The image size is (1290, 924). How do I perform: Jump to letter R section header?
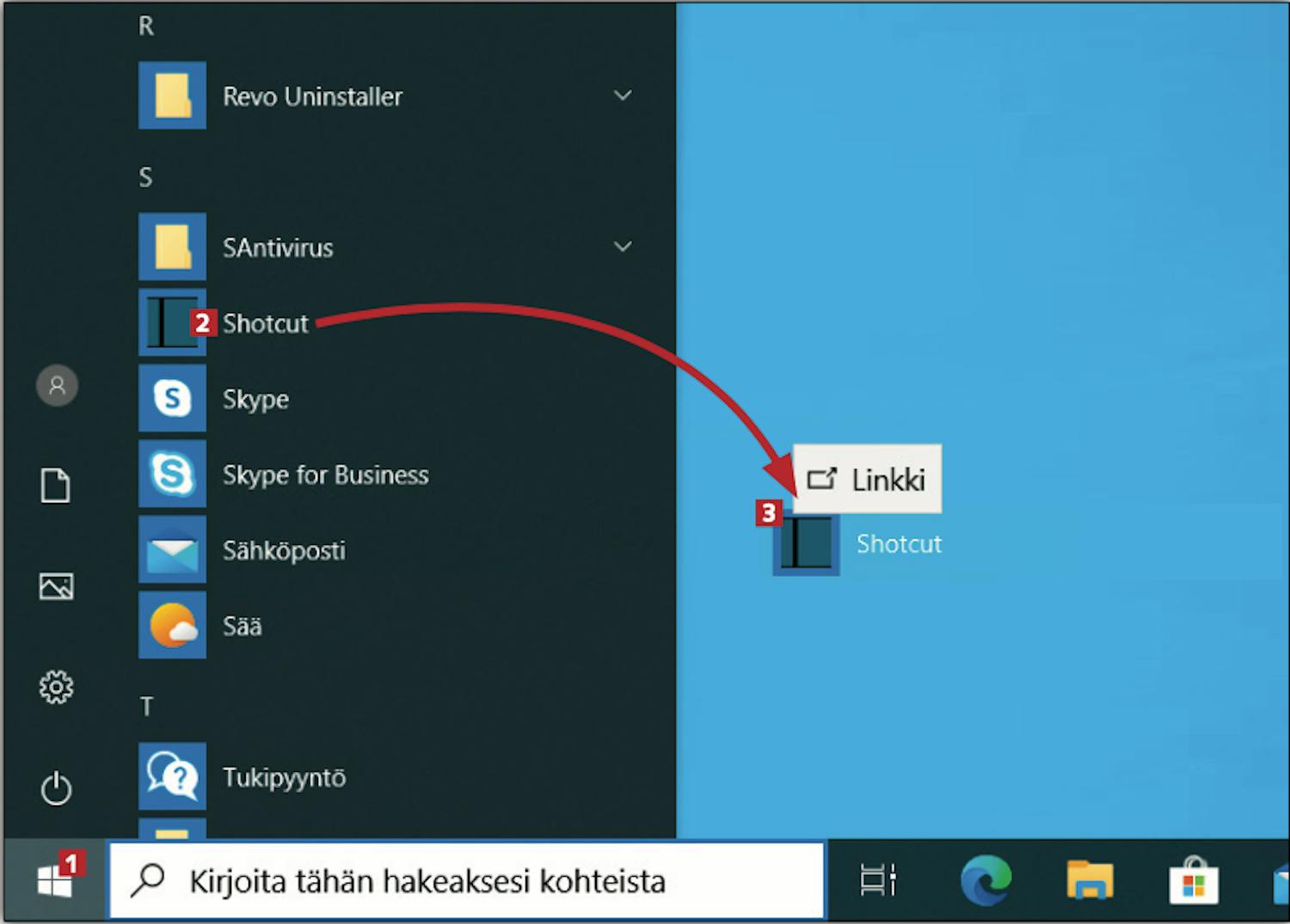146,27
